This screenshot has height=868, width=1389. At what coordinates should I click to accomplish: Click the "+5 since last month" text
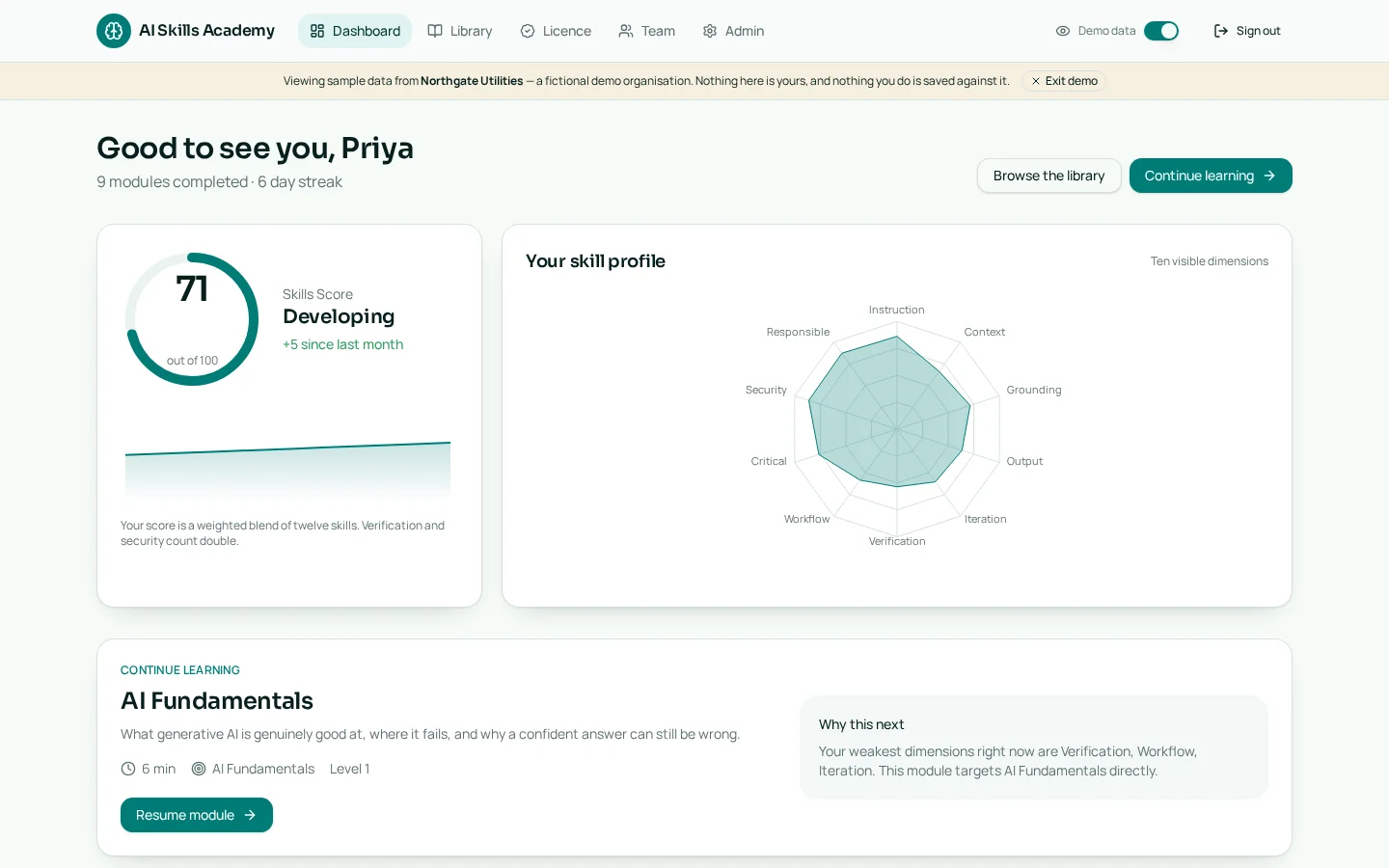tap(342, 344)
